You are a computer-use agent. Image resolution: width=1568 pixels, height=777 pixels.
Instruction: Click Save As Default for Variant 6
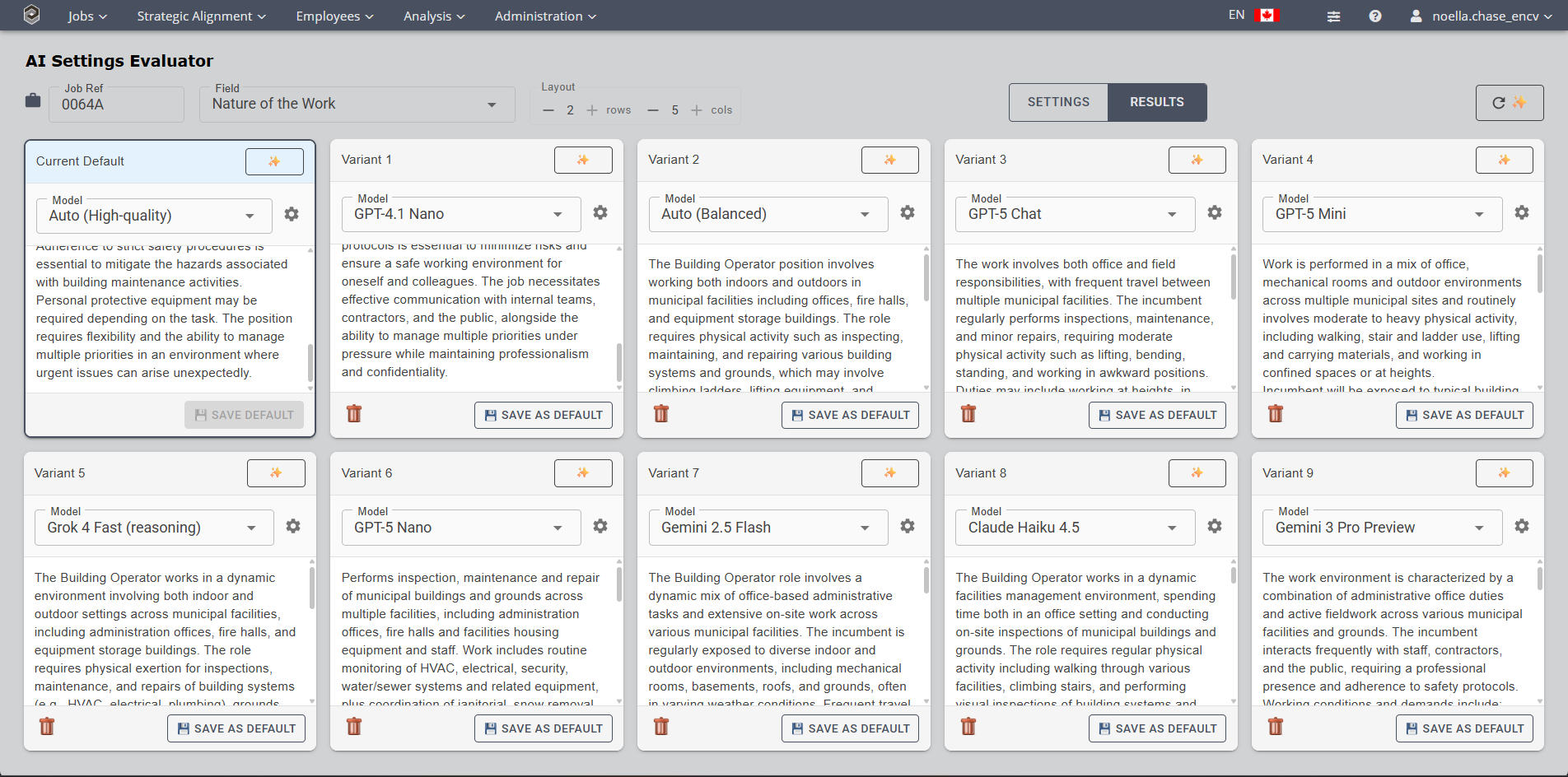pyautogui.click(x=543, y=728)
